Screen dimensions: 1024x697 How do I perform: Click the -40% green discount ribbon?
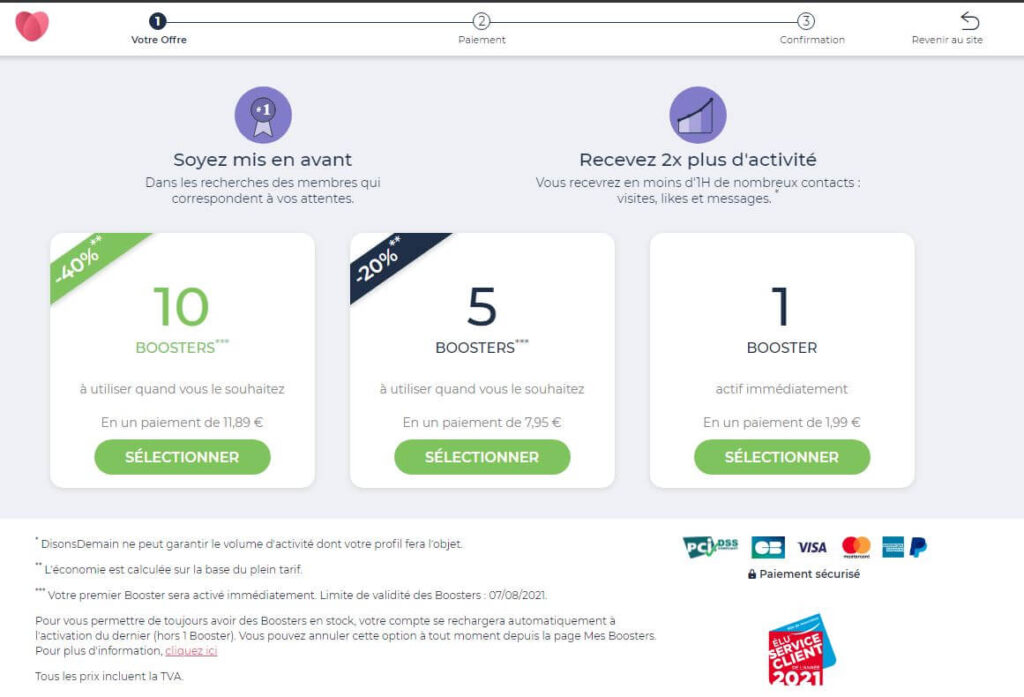[x=82, y=263]
